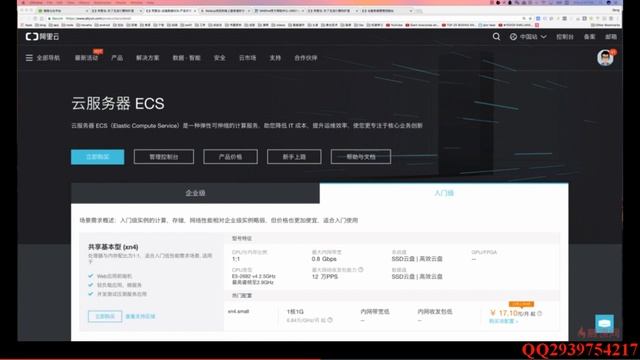Switch to the 入门级 tab
This screenshot has height=360, width=640.
(x=444, y=193)
